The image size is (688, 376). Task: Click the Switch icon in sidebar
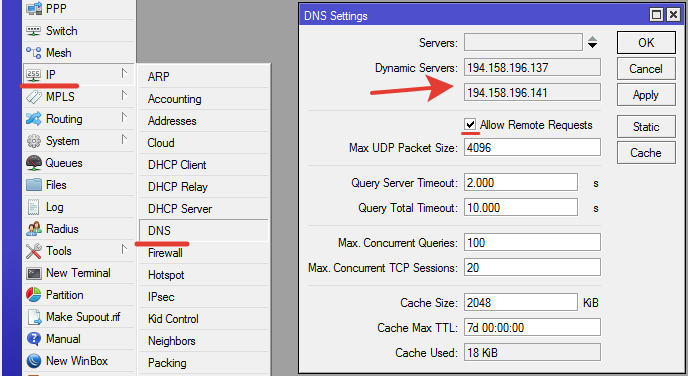34,31
